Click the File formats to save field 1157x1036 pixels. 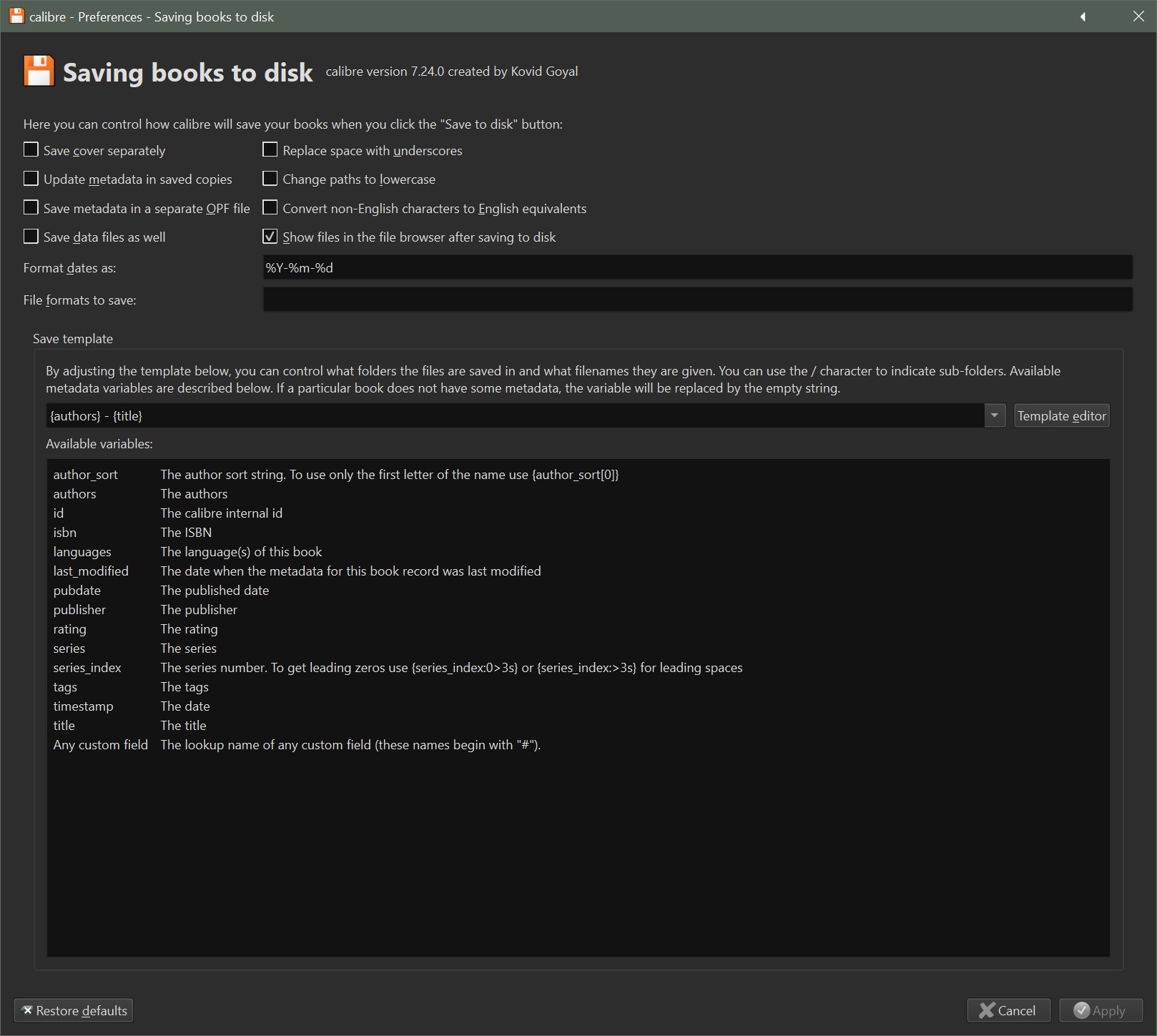click(x=697, y=300)
